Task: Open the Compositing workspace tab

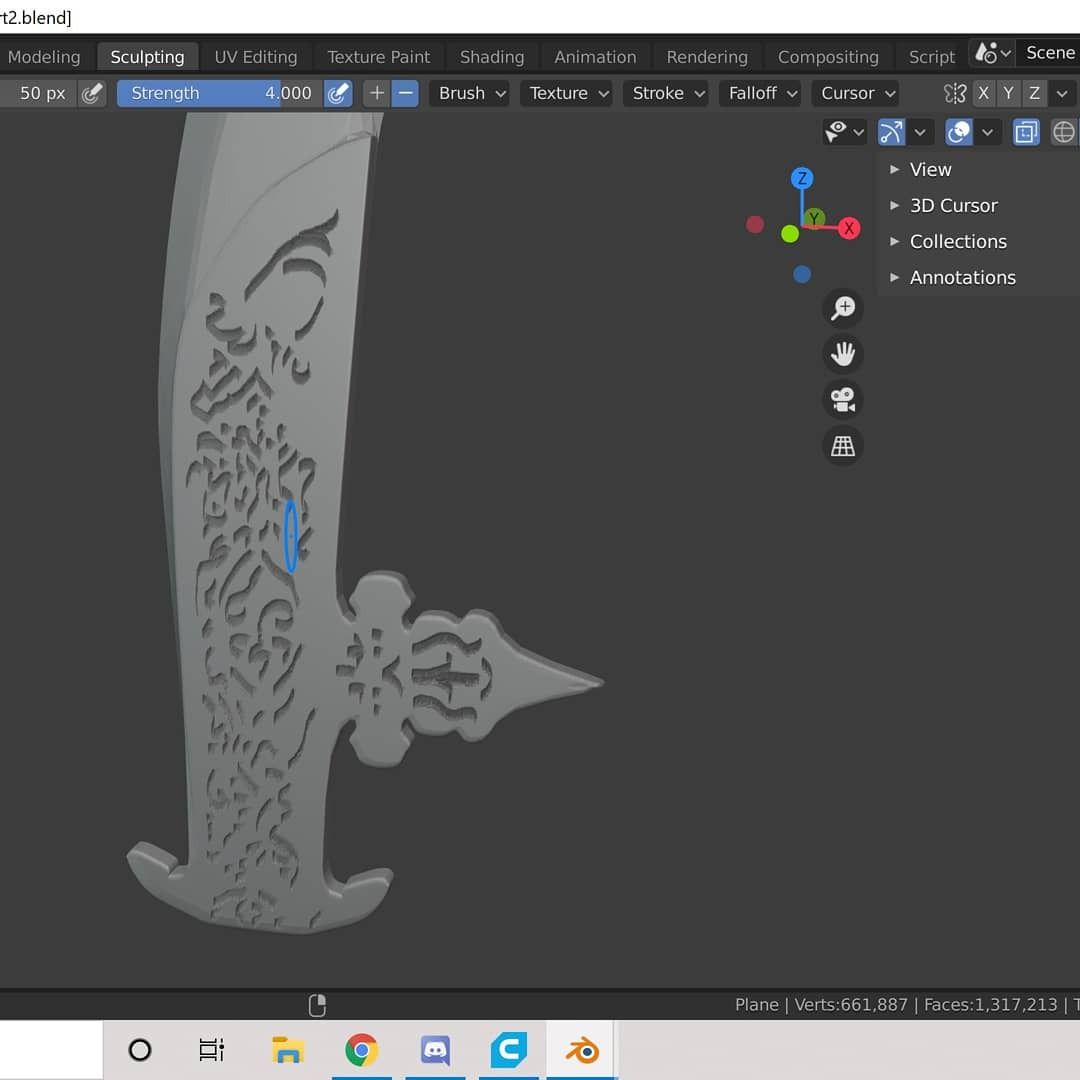Action: coord(828,56)
